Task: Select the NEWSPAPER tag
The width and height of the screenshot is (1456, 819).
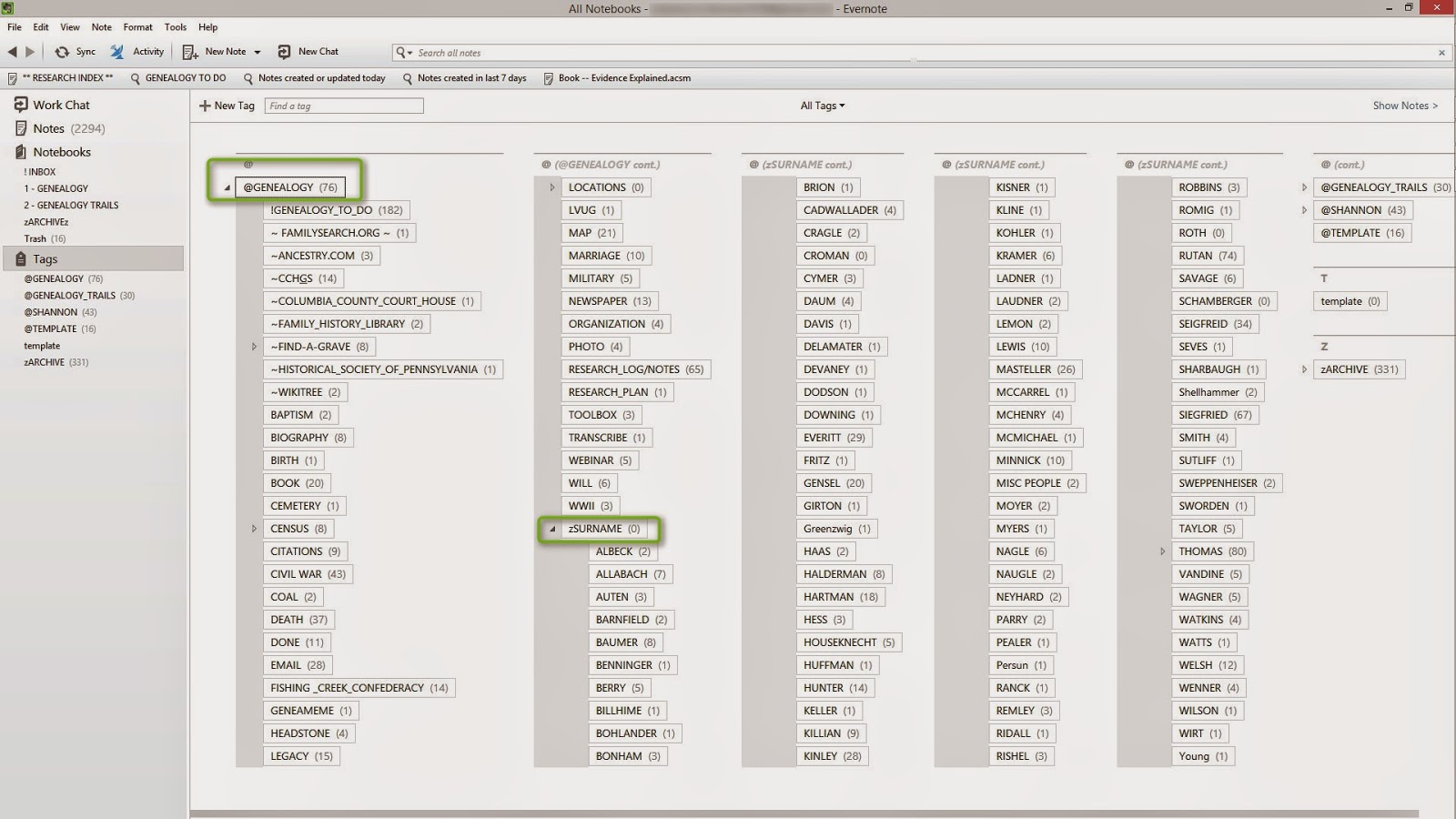Action: click(611, 301)
